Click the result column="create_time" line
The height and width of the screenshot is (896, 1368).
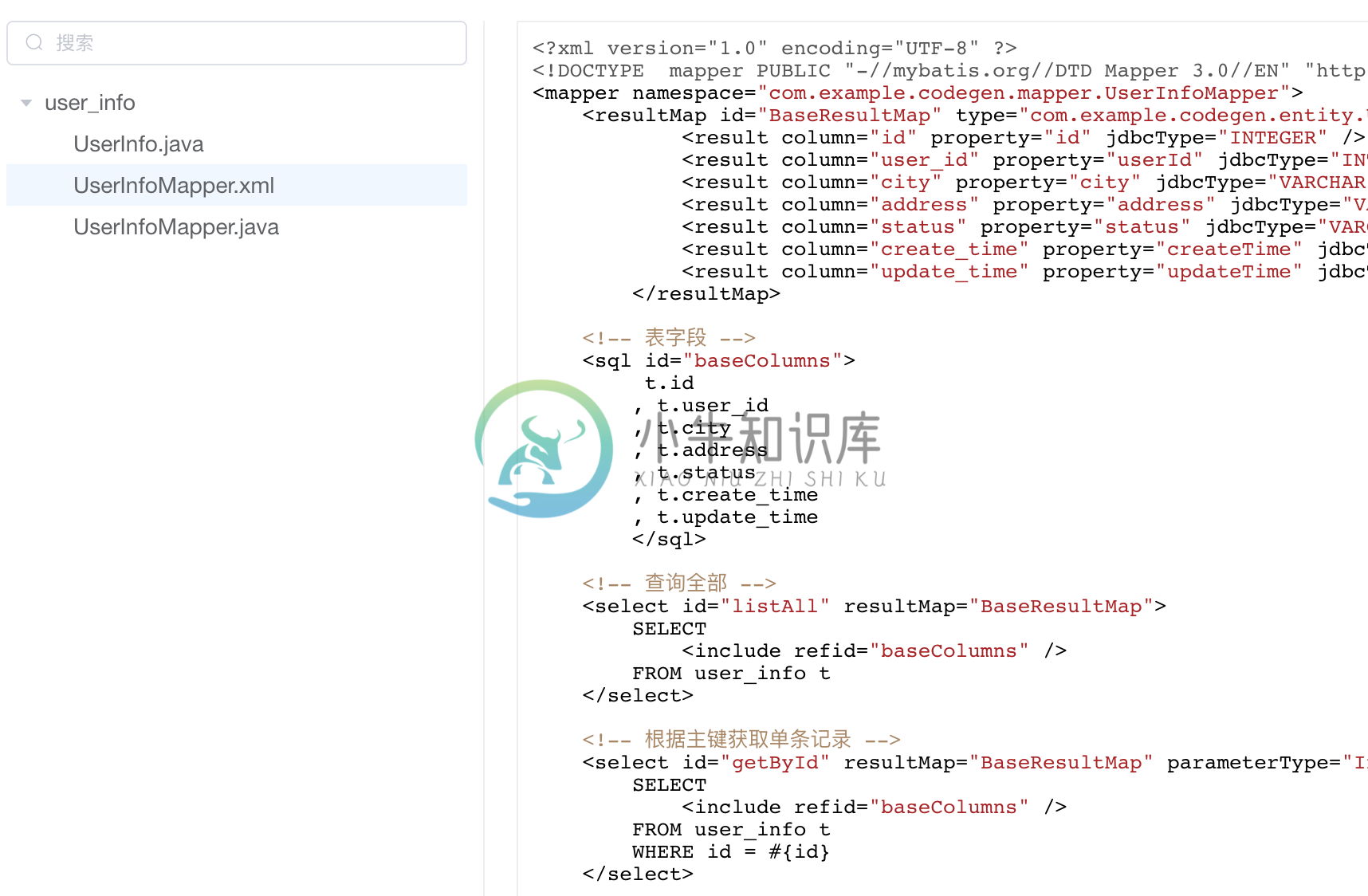[x=1024, y=250]
